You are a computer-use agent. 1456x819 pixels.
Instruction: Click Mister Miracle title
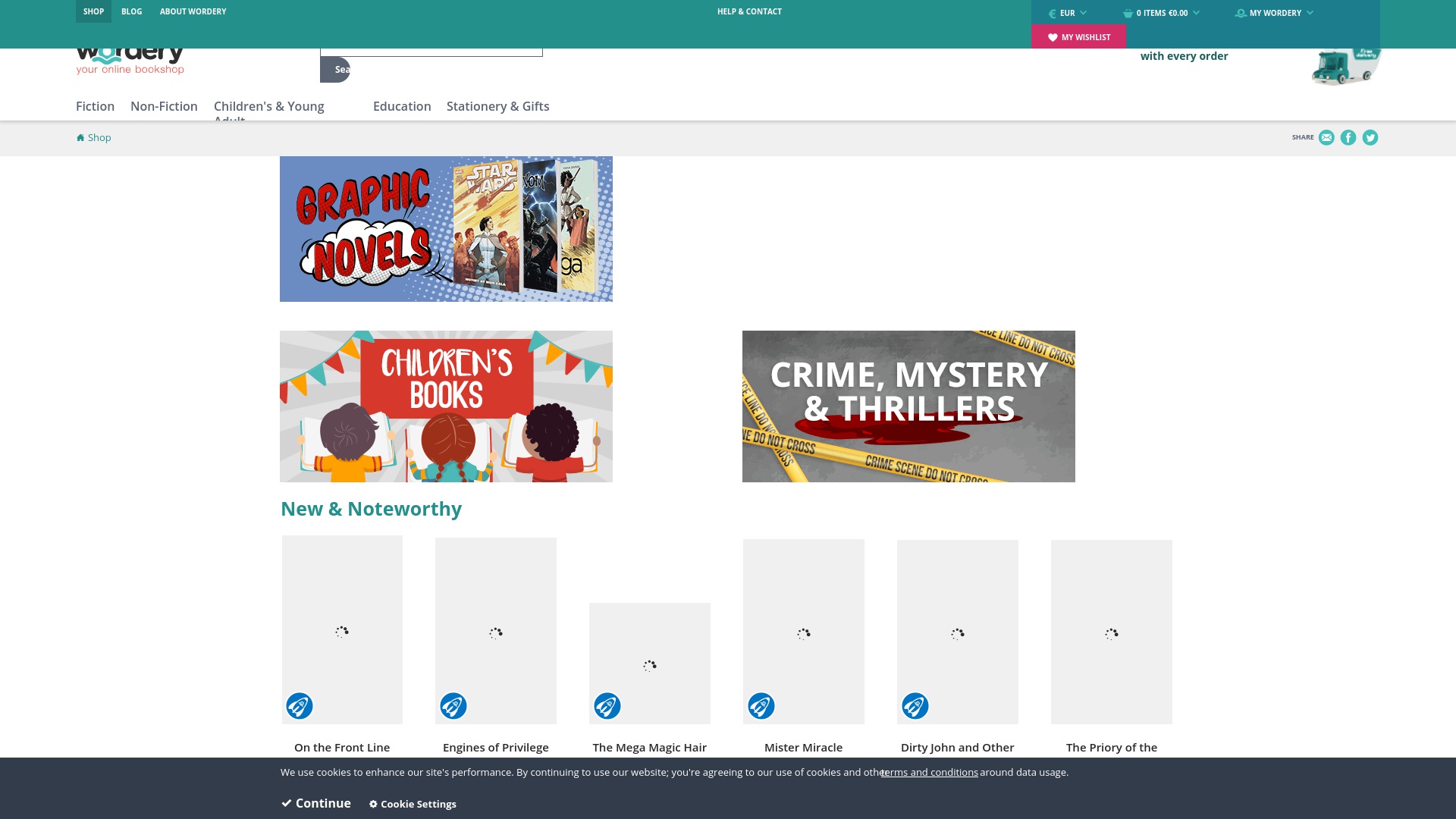[804, 748]
